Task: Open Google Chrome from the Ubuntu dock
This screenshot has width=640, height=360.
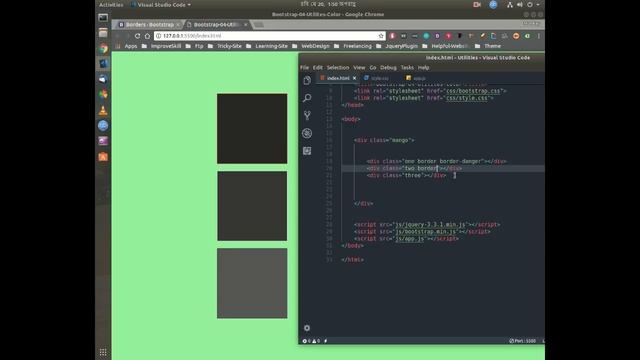Action: click(103, 49)
